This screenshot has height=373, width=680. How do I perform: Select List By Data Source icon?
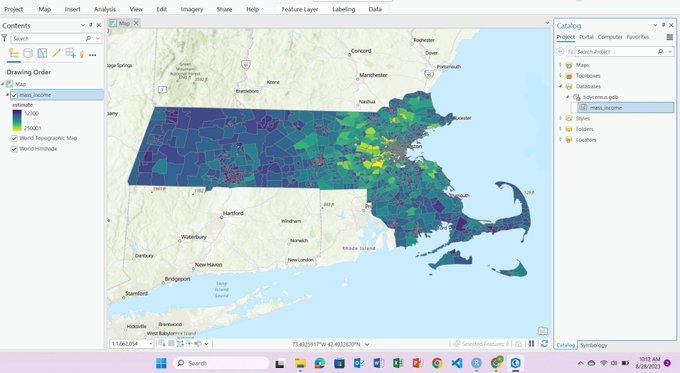tap(28, 53)
